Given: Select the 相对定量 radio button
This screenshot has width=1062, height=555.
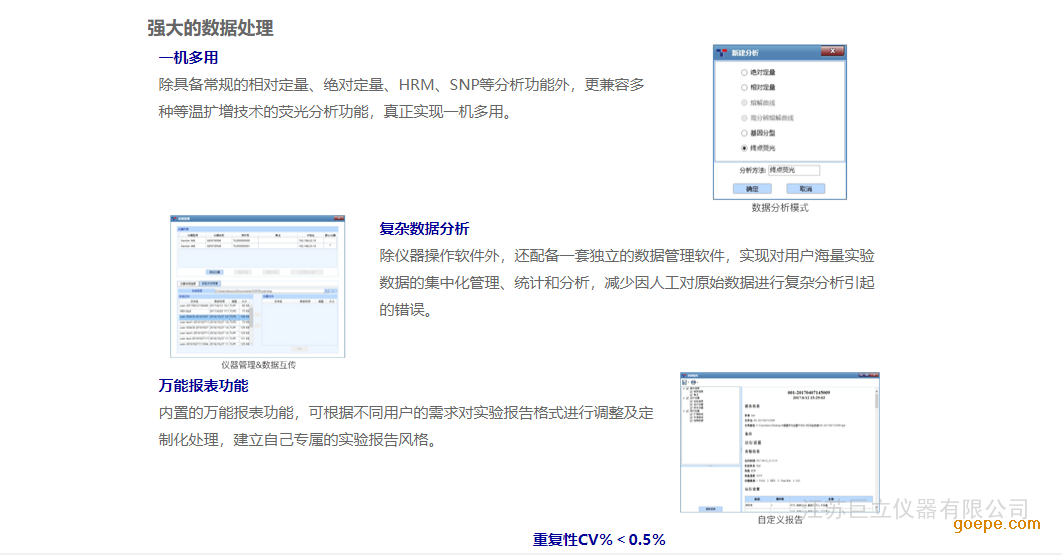Looking at the screenshot, I should tap(743, 88).
